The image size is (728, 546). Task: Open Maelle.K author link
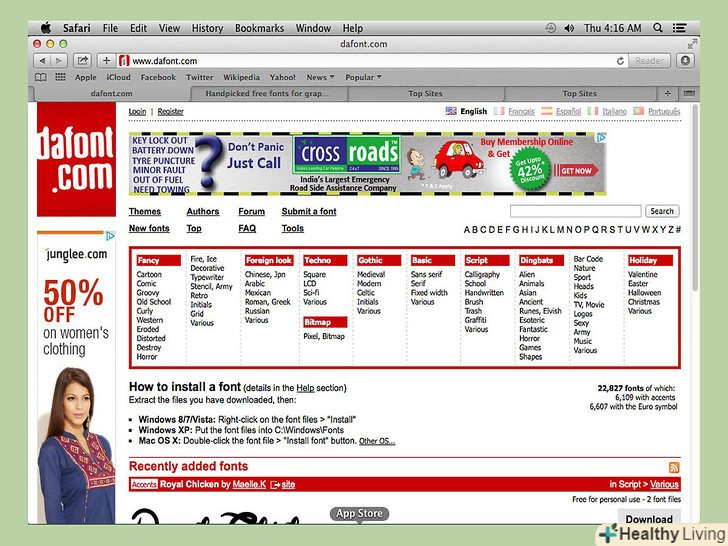(249, 484)
